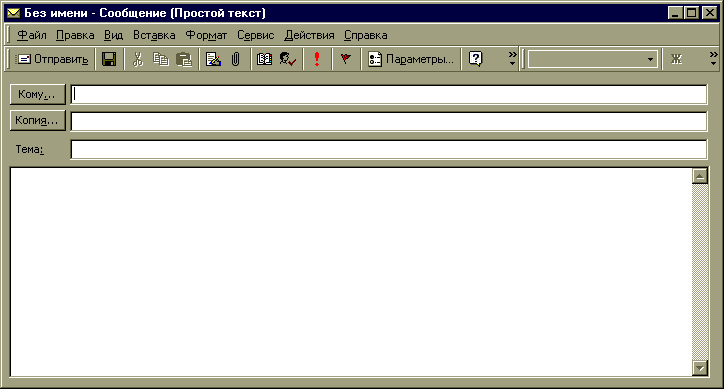Open the font dropdown combo box
The image size is (724, 389).
click(x=593, y=59)
